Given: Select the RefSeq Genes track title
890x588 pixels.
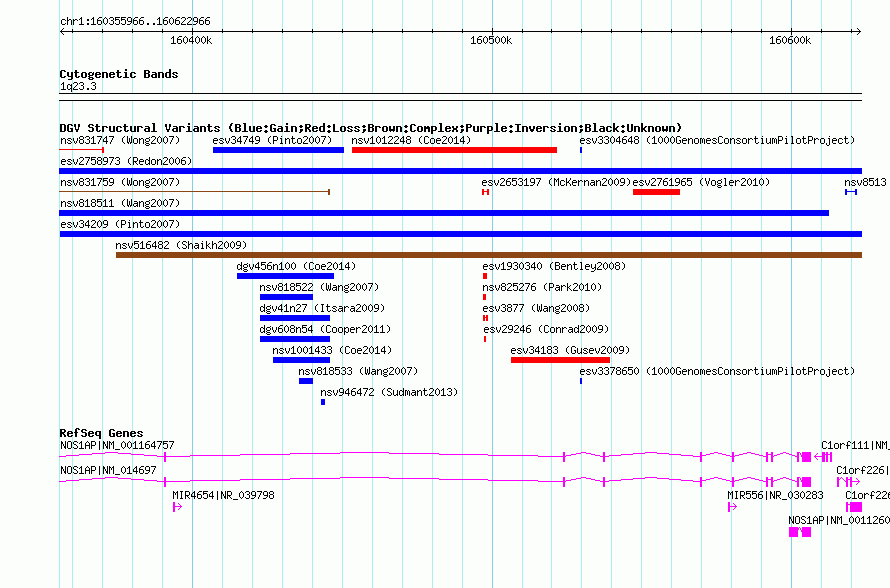Looking at the screenshot, I should point(101,433).
